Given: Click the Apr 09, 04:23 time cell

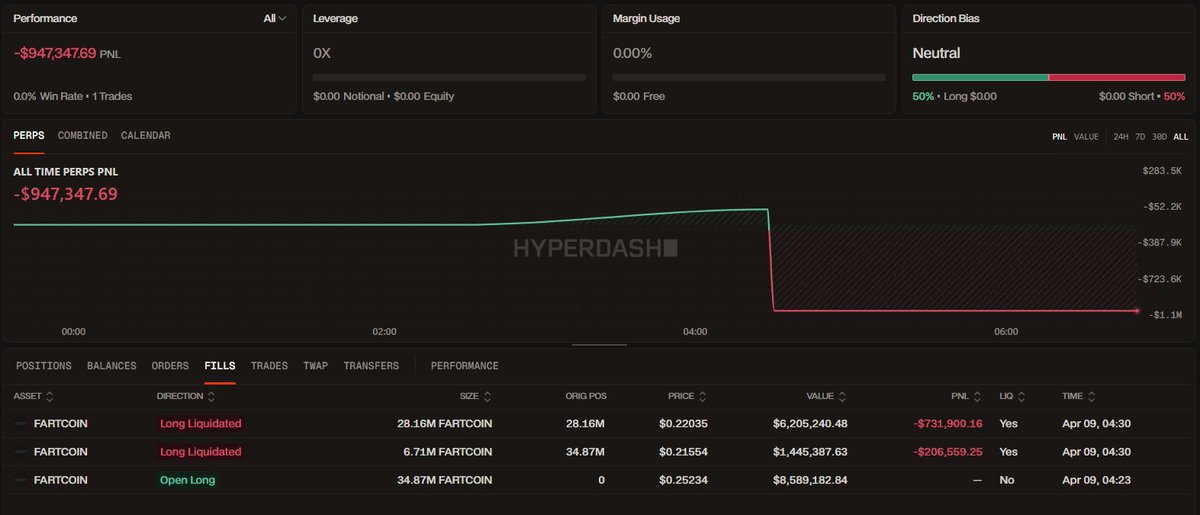Looking at the screenshot, I should point(1096,480).
